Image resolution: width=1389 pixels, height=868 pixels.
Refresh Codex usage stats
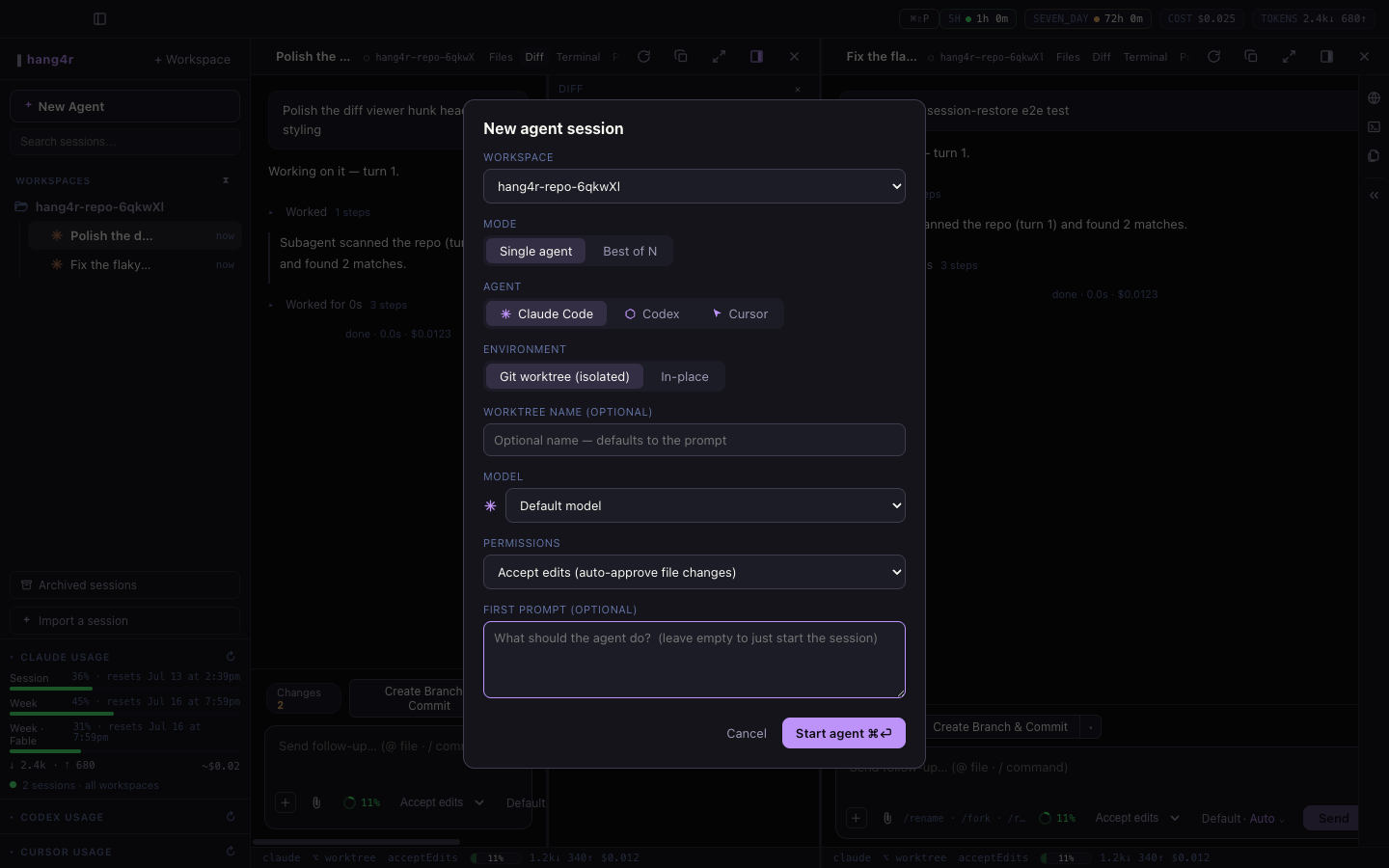click(231, 817)
